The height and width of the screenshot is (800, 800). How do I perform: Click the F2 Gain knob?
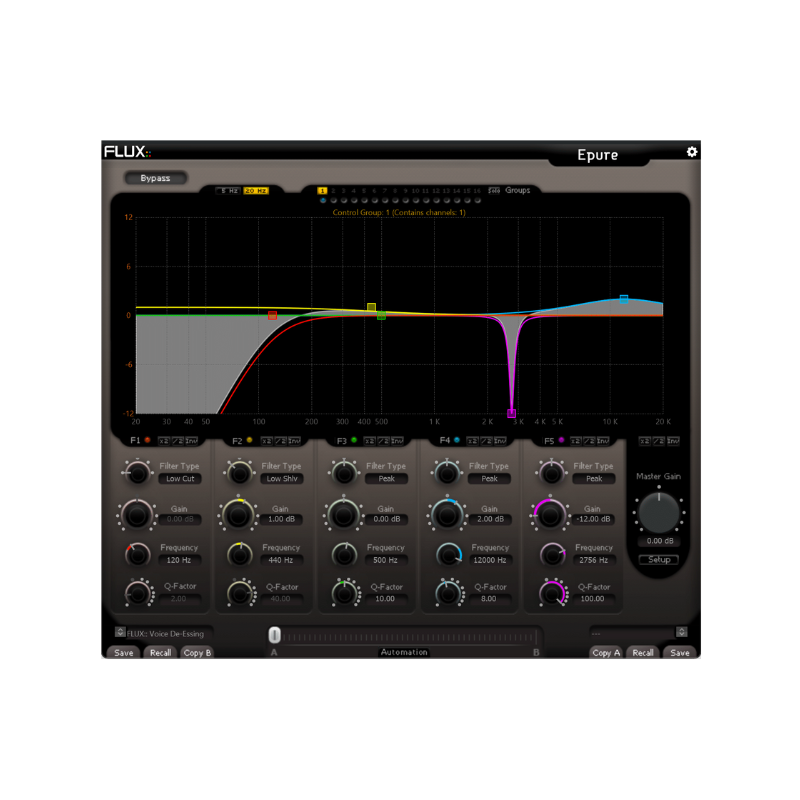pos(238,515)
